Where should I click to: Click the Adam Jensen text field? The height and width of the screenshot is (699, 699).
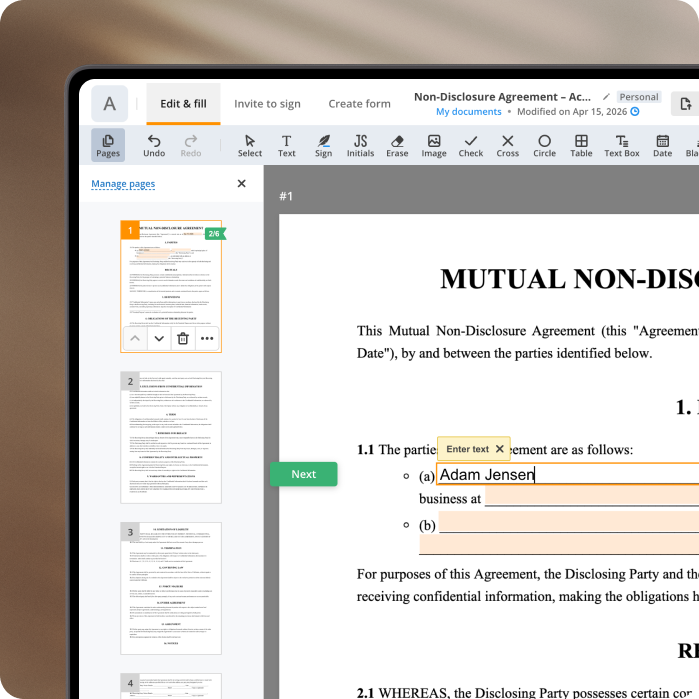point(567,474)
